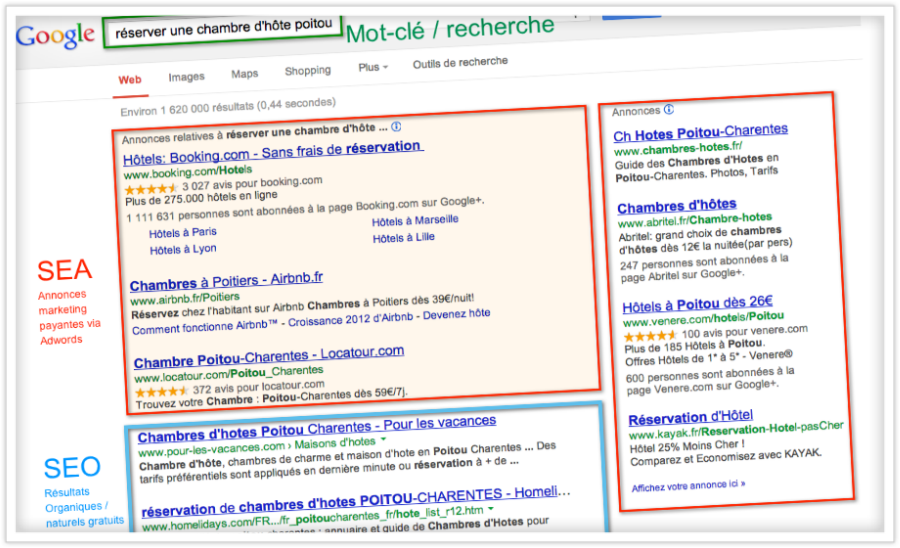The height and width of the screenshot is (548, 900).
Task: Open réservation de chambres d'hotes Homelidays result
Action: [x=355, y=500]
